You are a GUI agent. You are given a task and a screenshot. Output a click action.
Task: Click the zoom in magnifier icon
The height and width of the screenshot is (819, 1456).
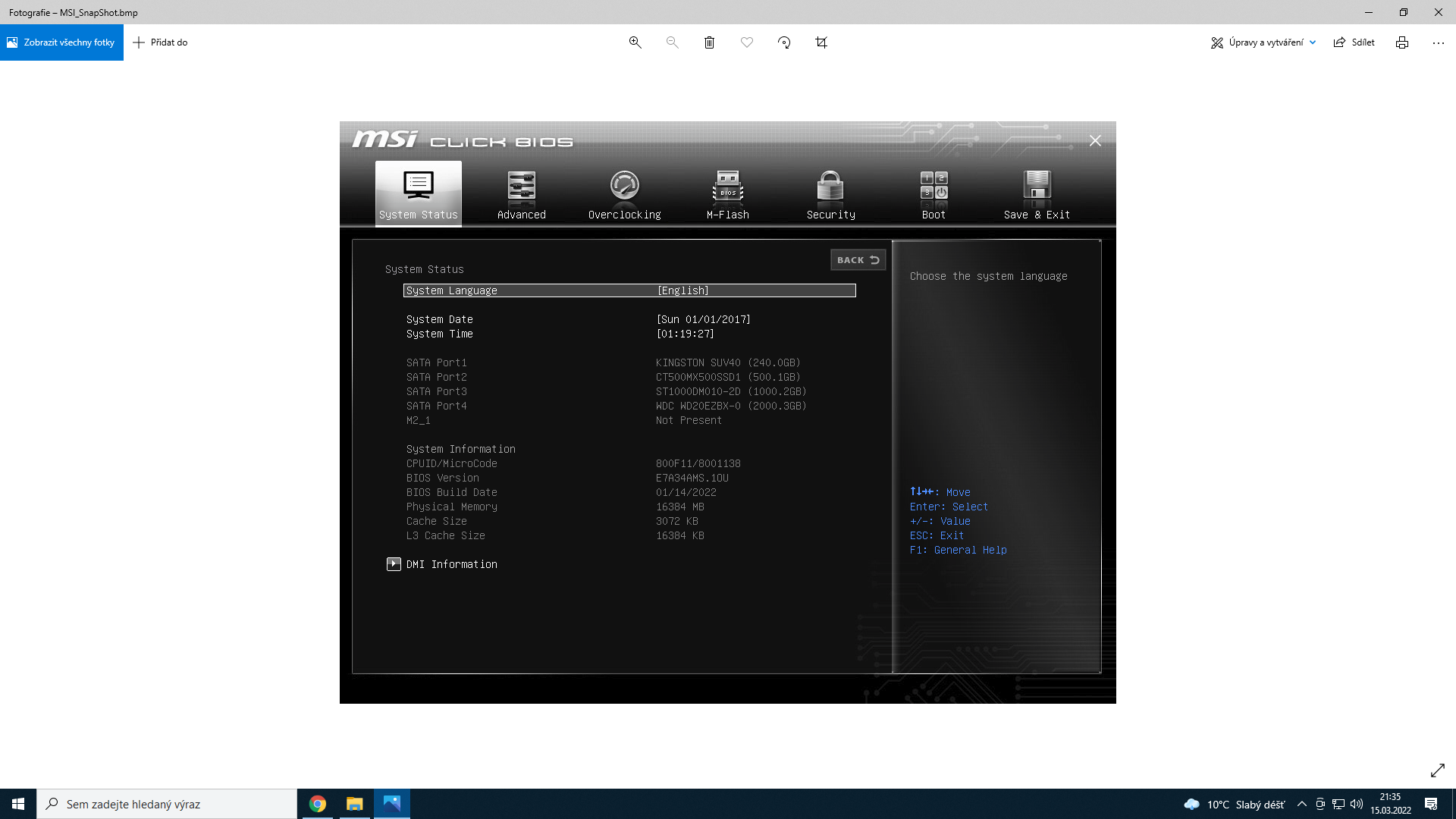635,42
